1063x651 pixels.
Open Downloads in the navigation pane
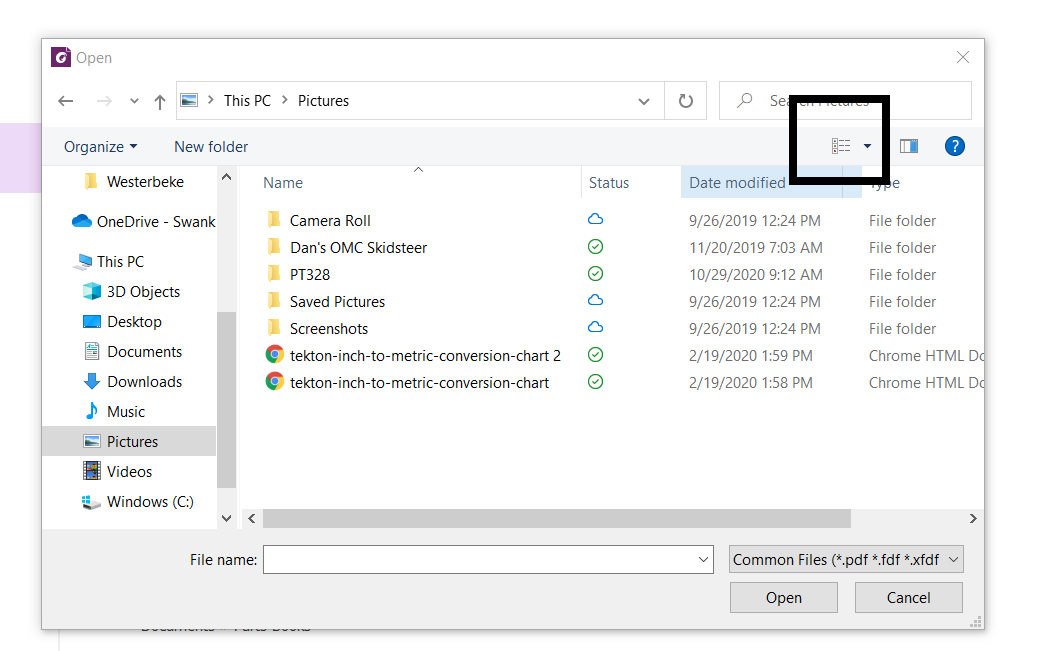click(x=144, y=382)
